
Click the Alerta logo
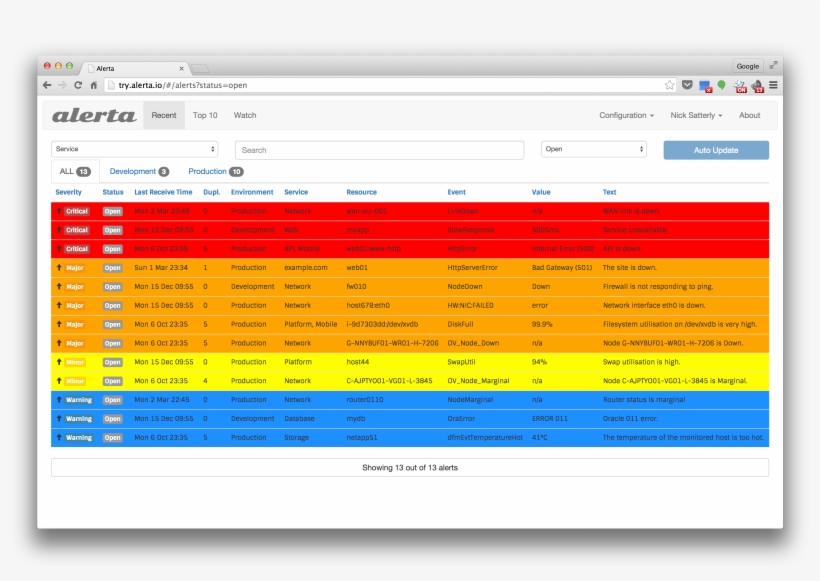click(95, 115)
